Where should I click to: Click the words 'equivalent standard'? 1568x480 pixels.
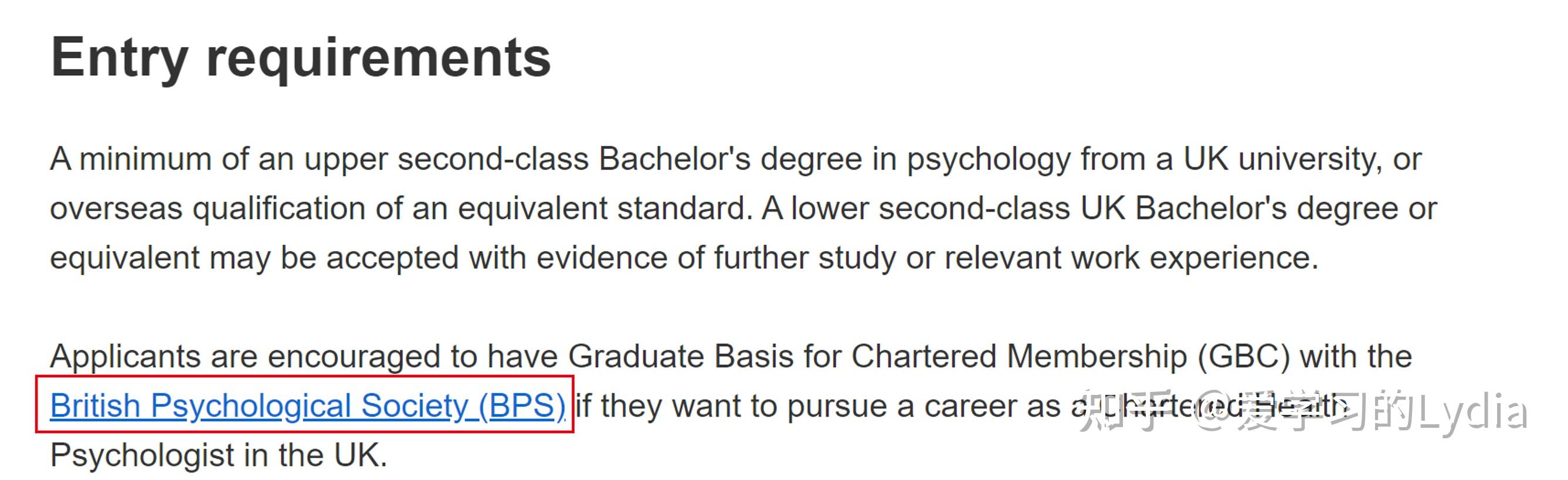pos(602,209)
